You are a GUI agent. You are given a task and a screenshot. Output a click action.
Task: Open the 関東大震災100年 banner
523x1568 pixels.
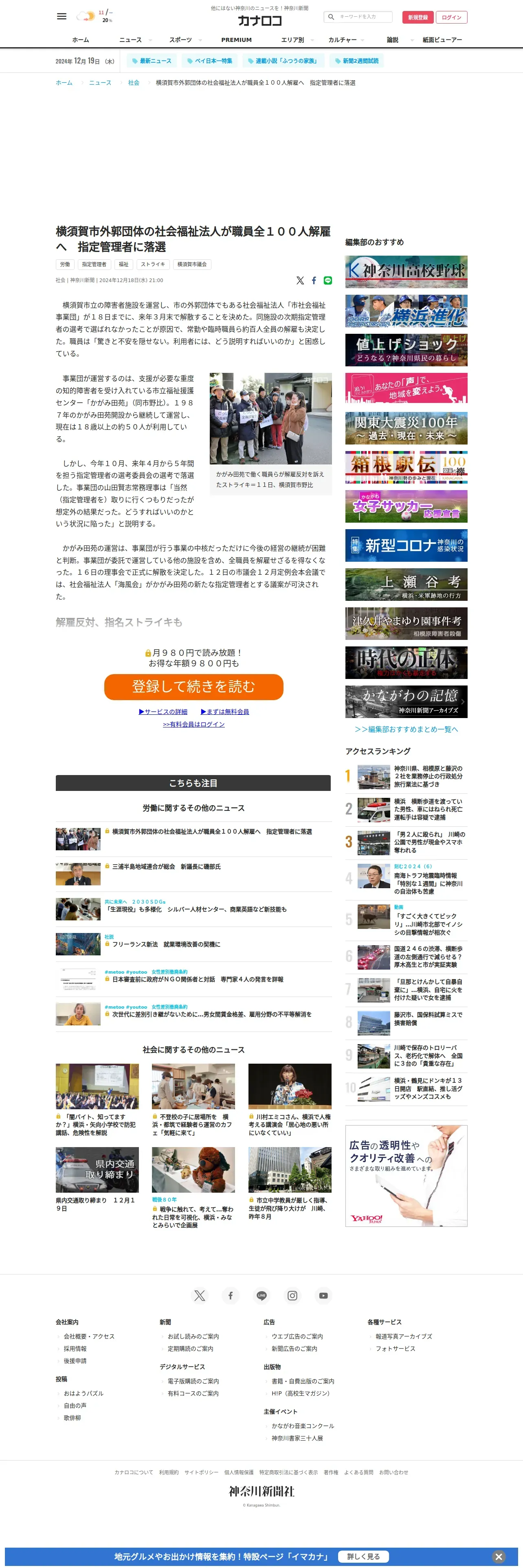pos(406,428)
